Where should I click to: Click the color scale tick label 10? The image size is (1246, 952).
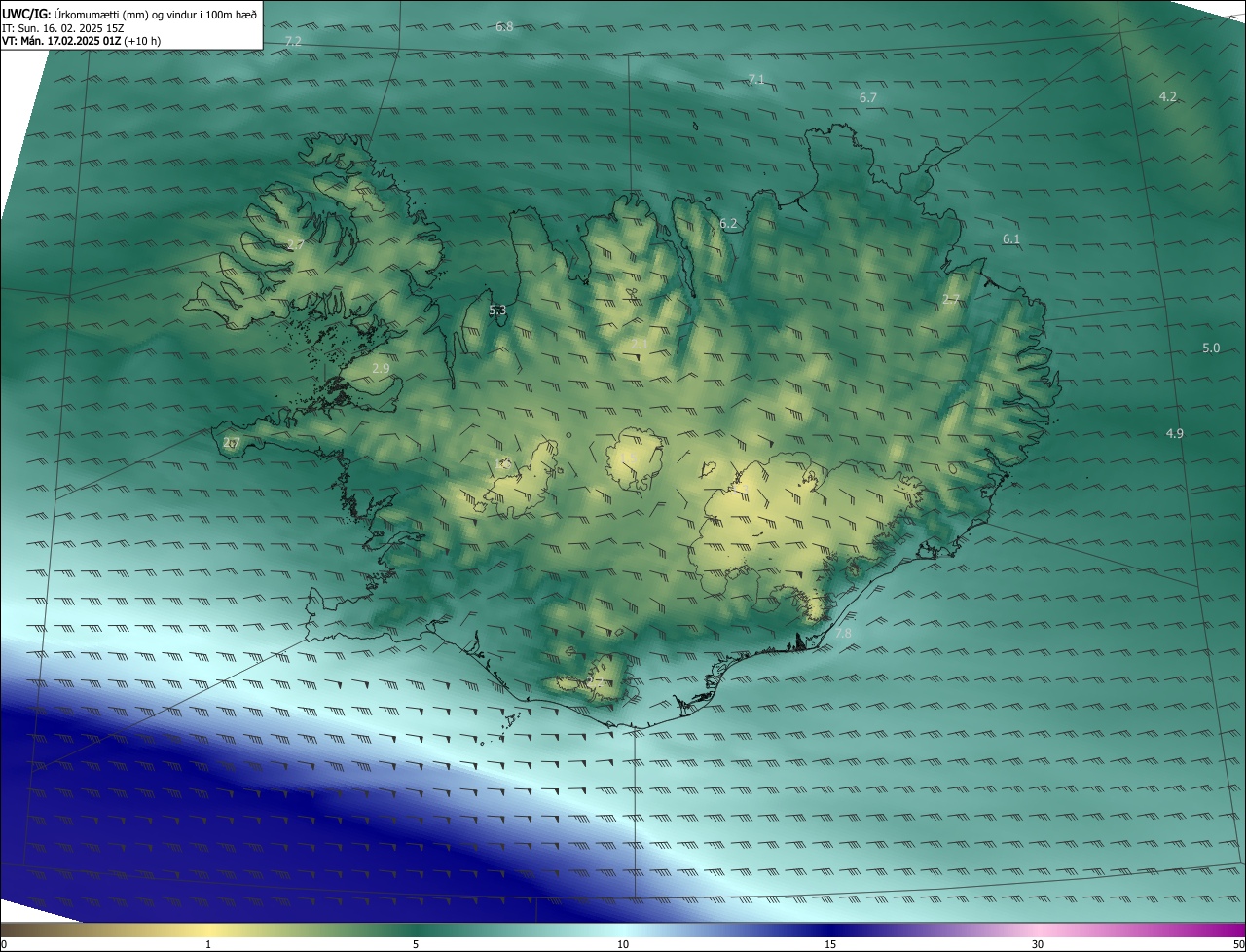point(623,944)
